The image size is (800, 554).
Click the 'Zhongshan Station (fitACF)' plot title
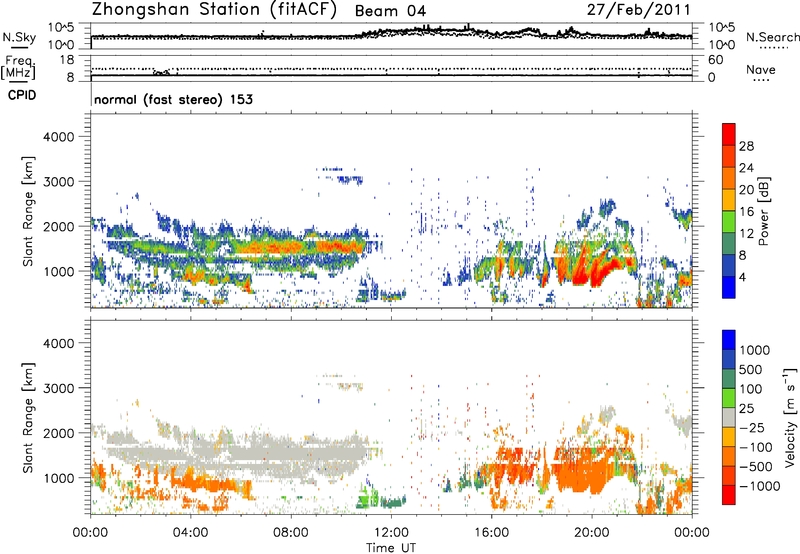coord(214,10)
